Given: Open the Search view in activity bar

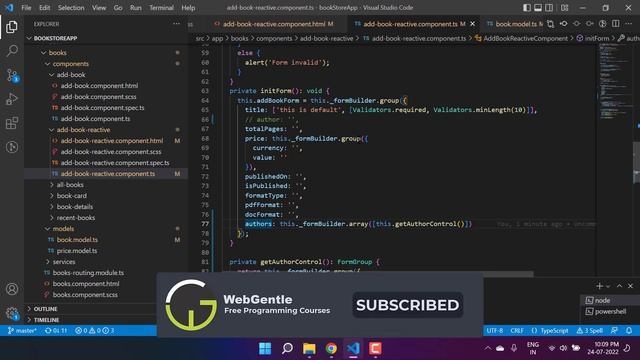Looking at the screenshot, I should (x=12, y=51).
